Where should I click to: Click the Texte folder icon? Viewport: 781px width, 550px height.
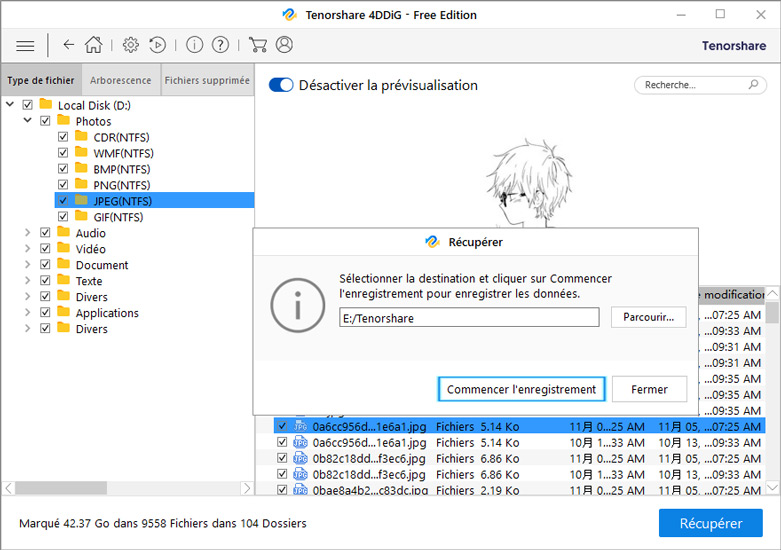(x=63, y=279)
